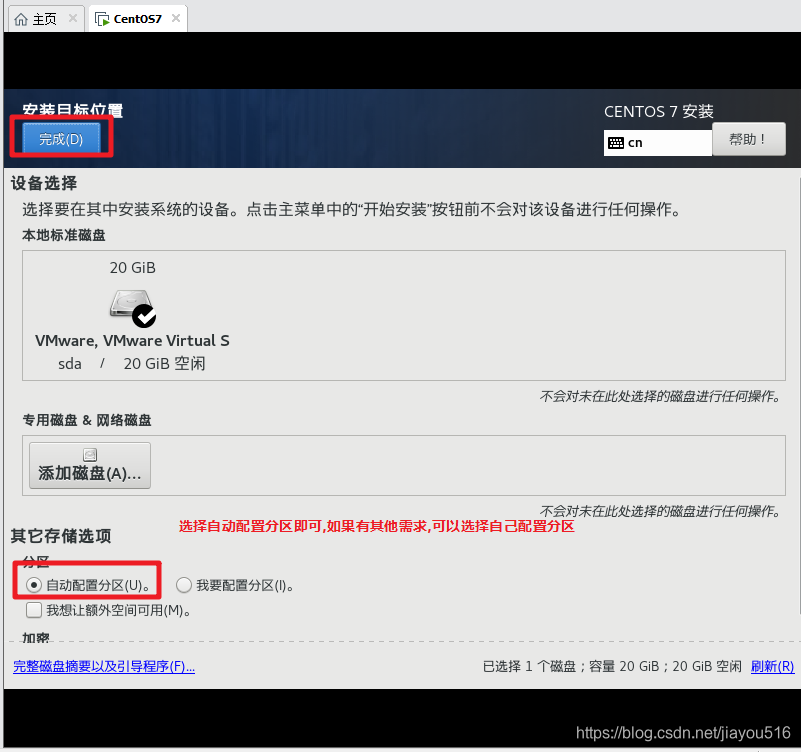Viewport: 801px width, 752px height.
Task: Click the checkmark badge on the sda disk
Action: coord(144,316)
